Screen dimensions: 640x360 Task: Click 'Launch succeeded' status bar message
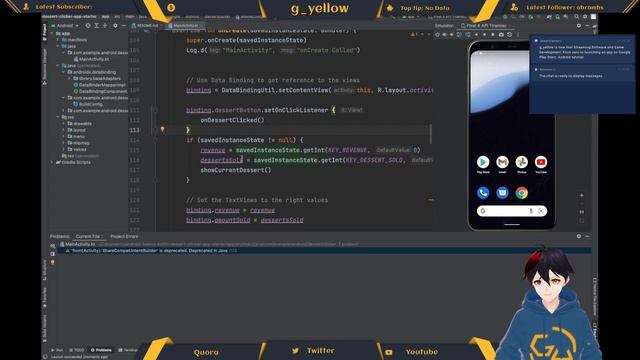pos(80,357)
